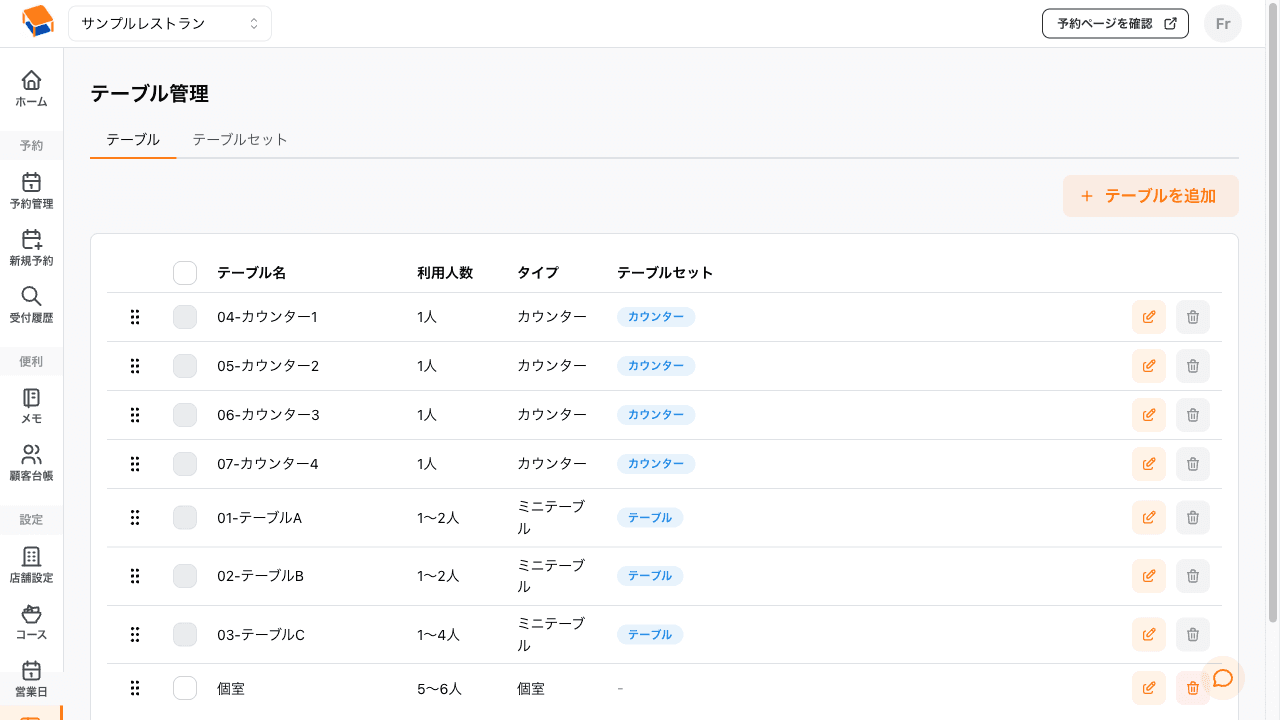Click the カウンター badge on 05-カウンター2

click(x=655, y=366)
